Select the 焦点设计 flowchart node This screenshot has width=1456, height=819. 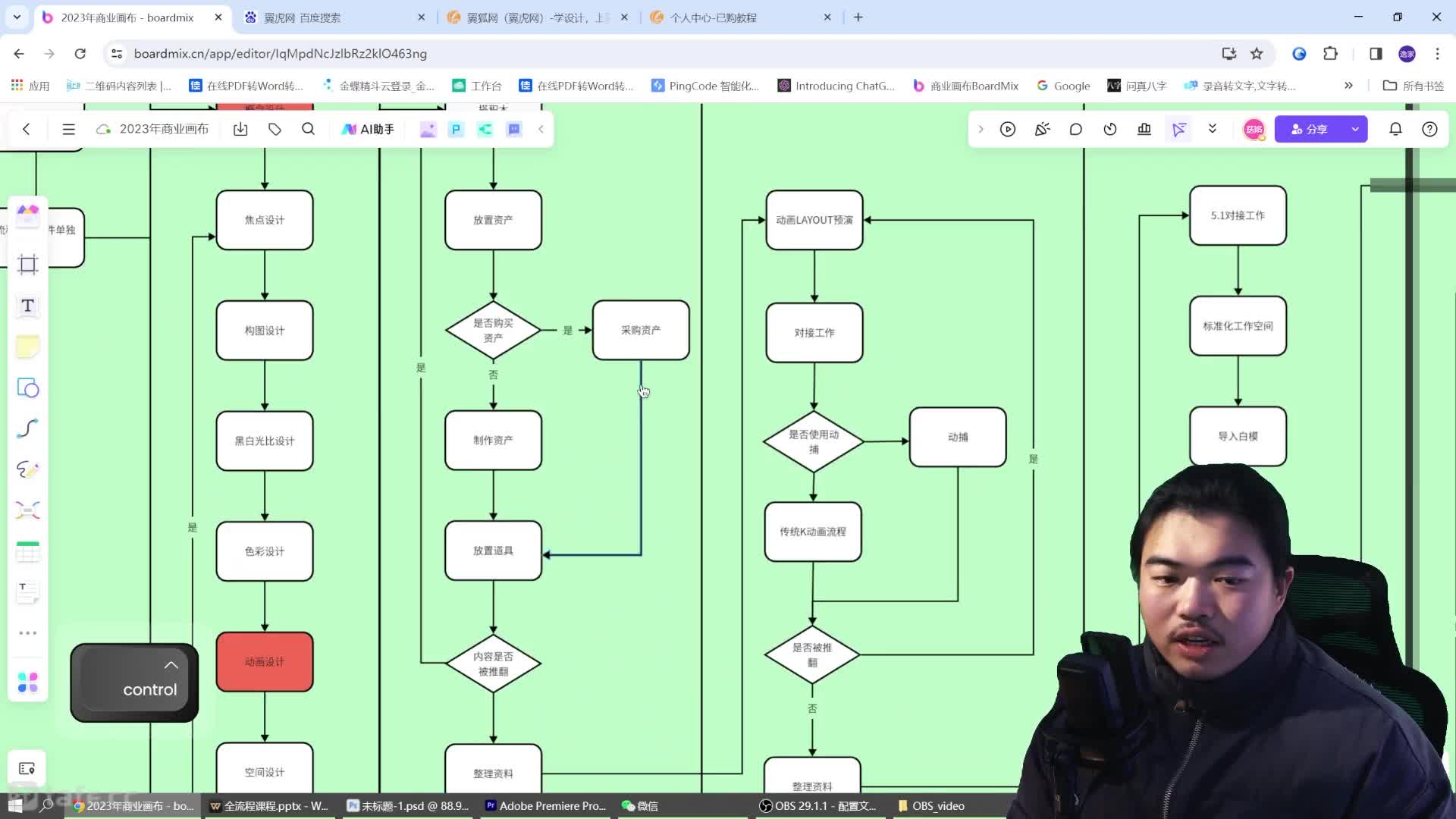coord(265,220)
